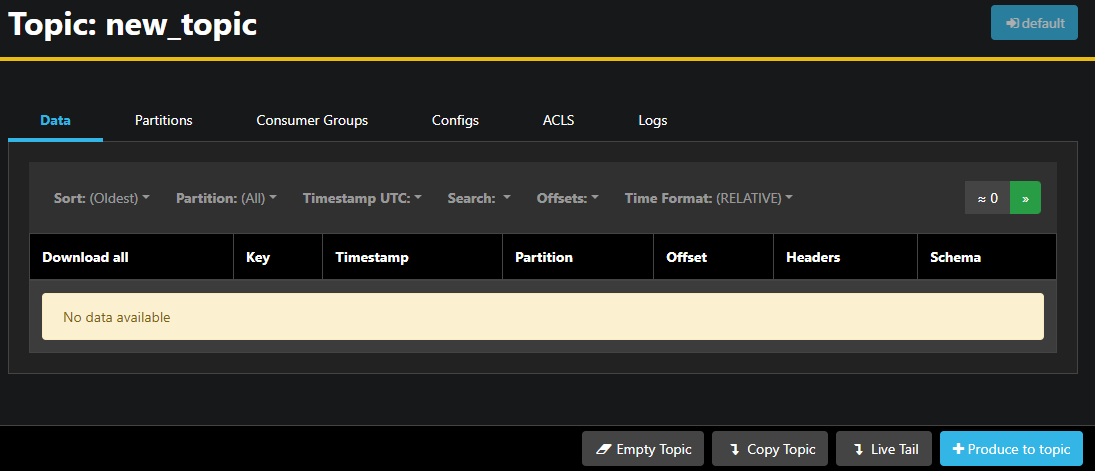Image resolution: width=1095 pixels, height=471 pixels.
Task: Click the Produce to topic button
Action: [1011, 449]
